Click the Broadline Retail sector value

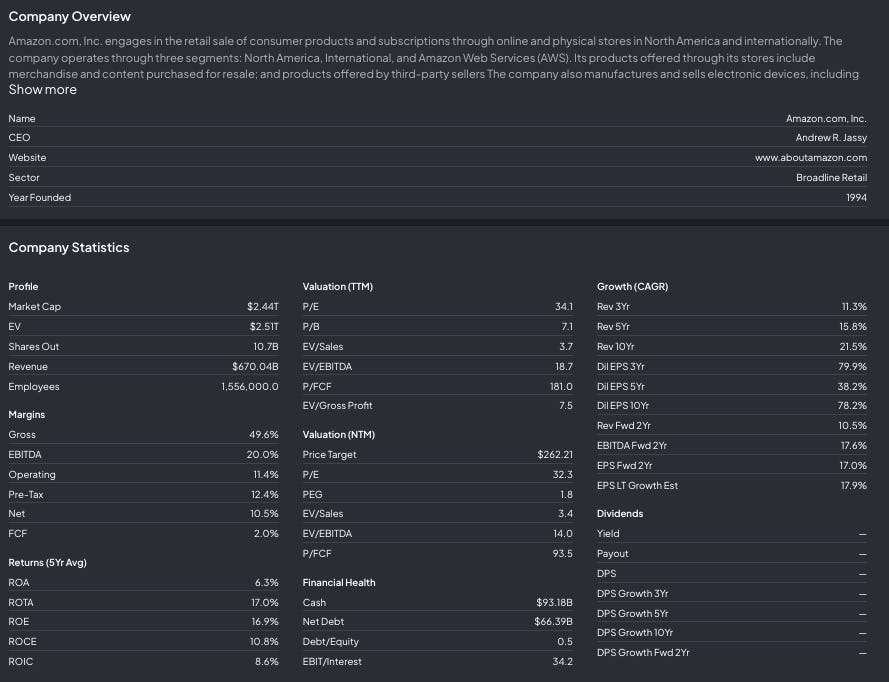(831, 177)
